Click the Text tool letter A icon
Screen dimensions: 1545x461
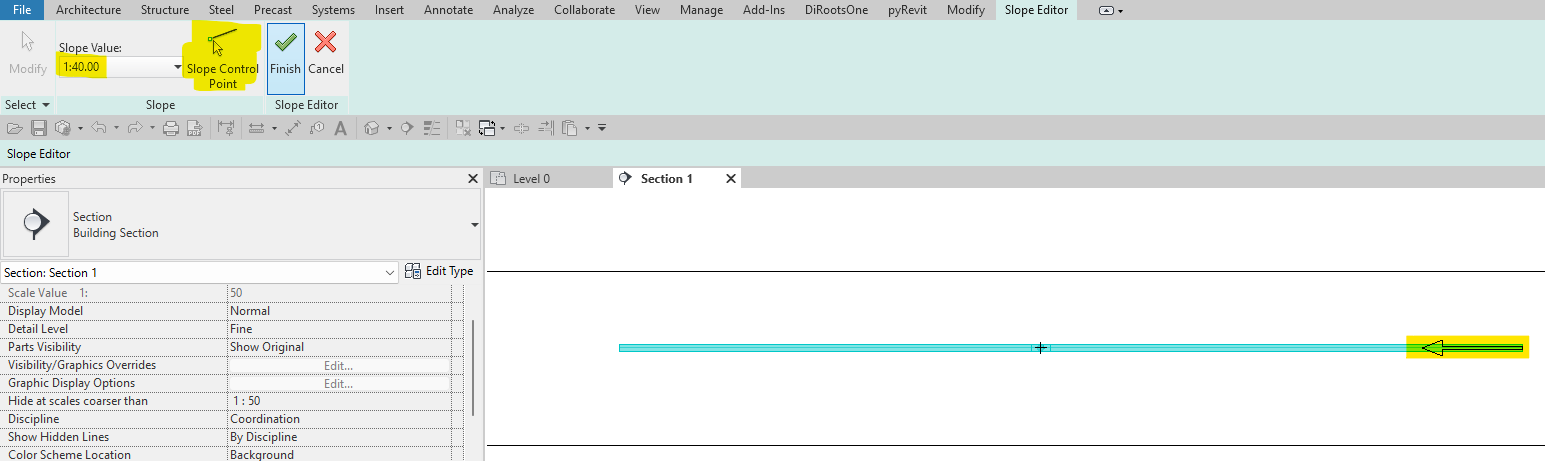[340, 128]
